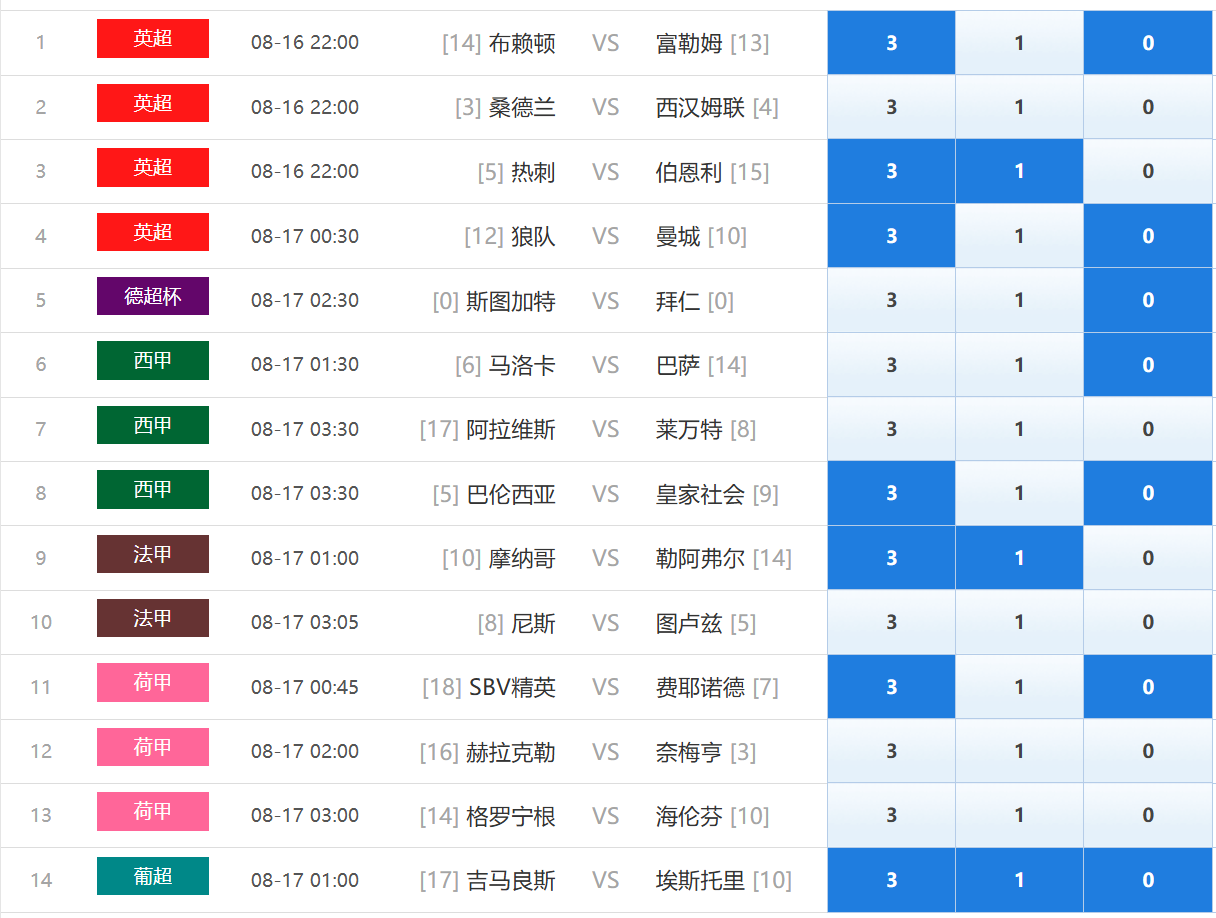Select result 0 for 摩纳哥 vs 勒阿弗尔
The width and height of the screenshot is (1216, 918).
point(1148,558)
